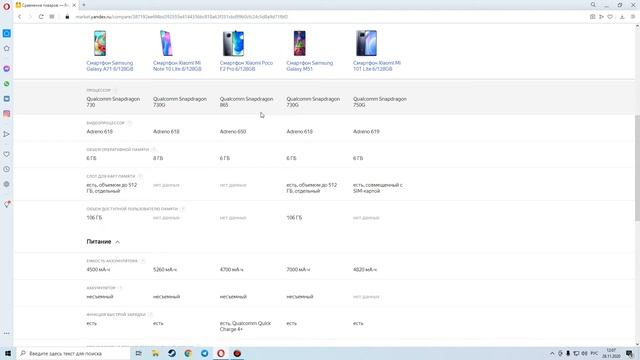The width and height of the screenshot is (640, 360).
Task: Open the location pin icon in sidebar
Action: coord(7,204)
